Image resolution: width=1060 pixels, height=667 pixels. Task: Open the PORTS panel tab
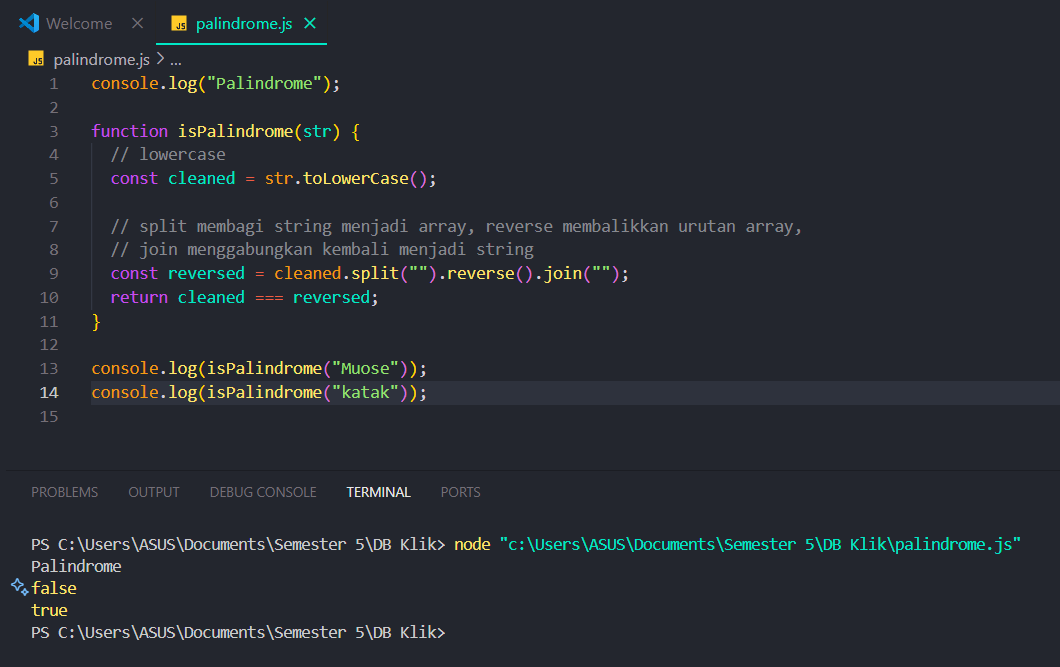pyautogui.click(x=460, y=492)
